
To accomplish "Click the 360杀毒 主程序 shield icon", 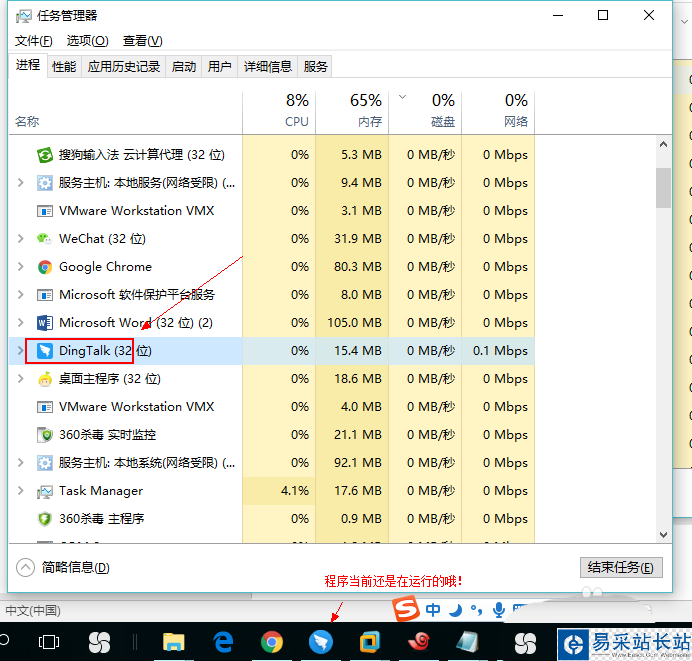I will click(45, 519).
